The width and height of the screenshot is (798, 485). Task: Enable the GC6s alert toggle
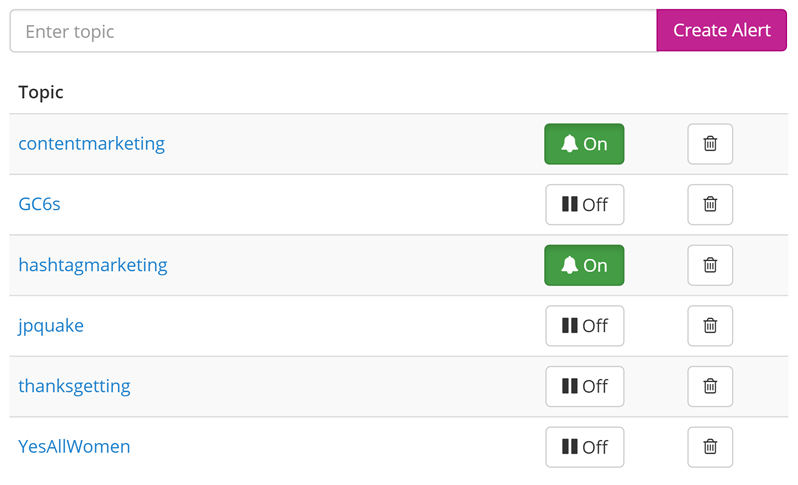[585, 205]
